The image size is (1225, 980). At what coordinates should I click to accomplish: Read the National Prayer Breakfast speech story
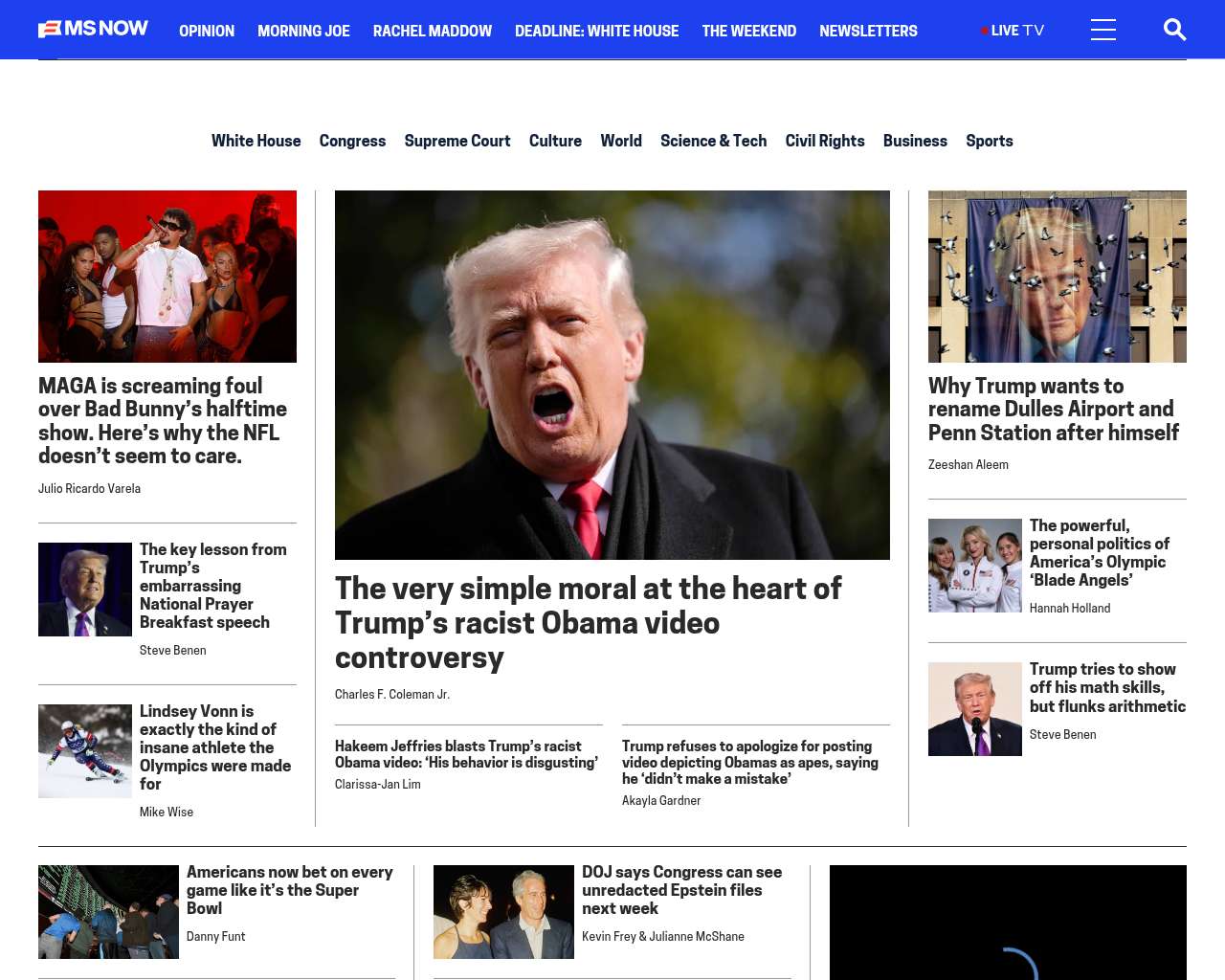point(213,586)
